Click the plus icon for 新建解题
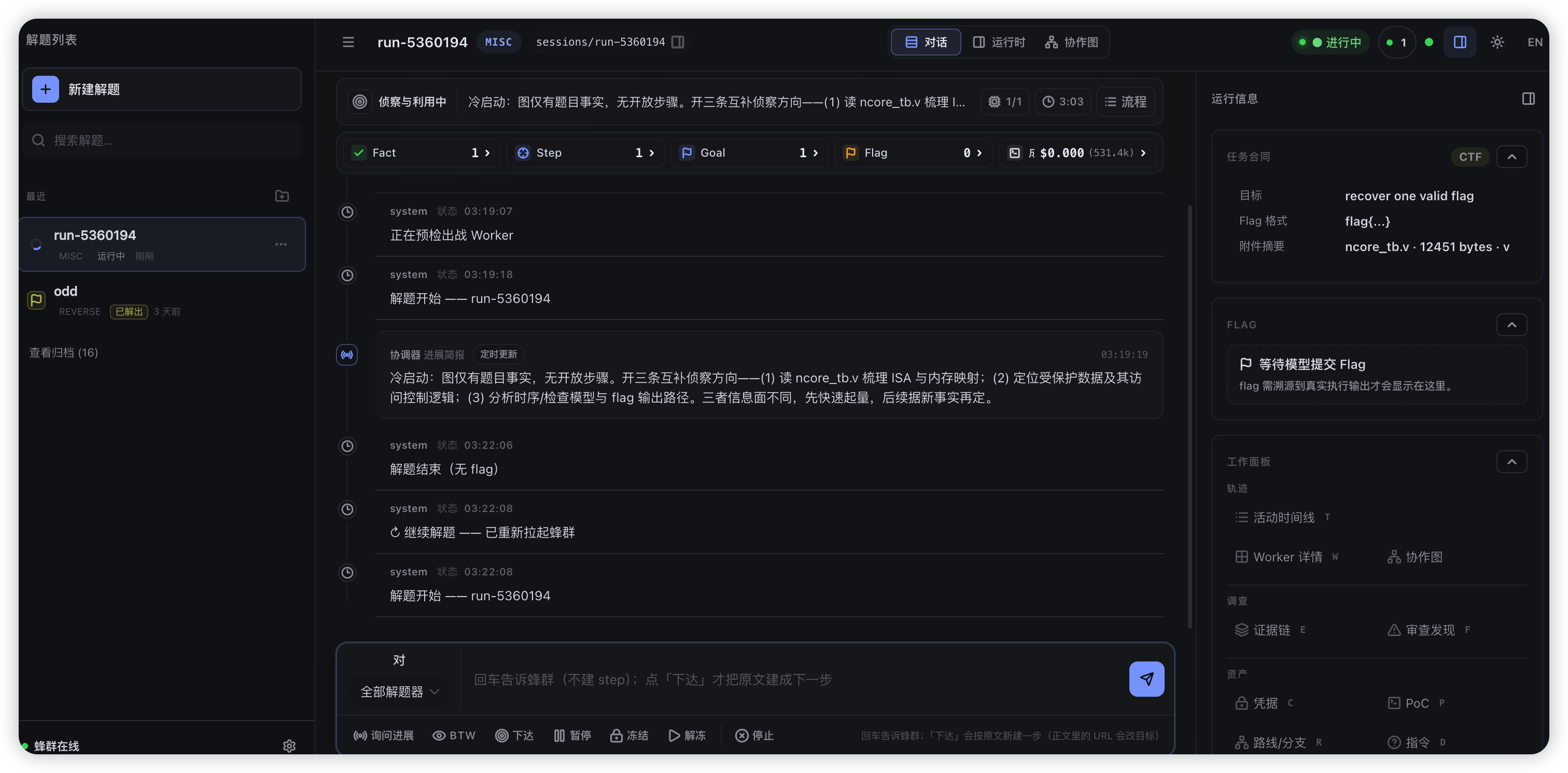The image size is (1568, 773). point(46,90)
